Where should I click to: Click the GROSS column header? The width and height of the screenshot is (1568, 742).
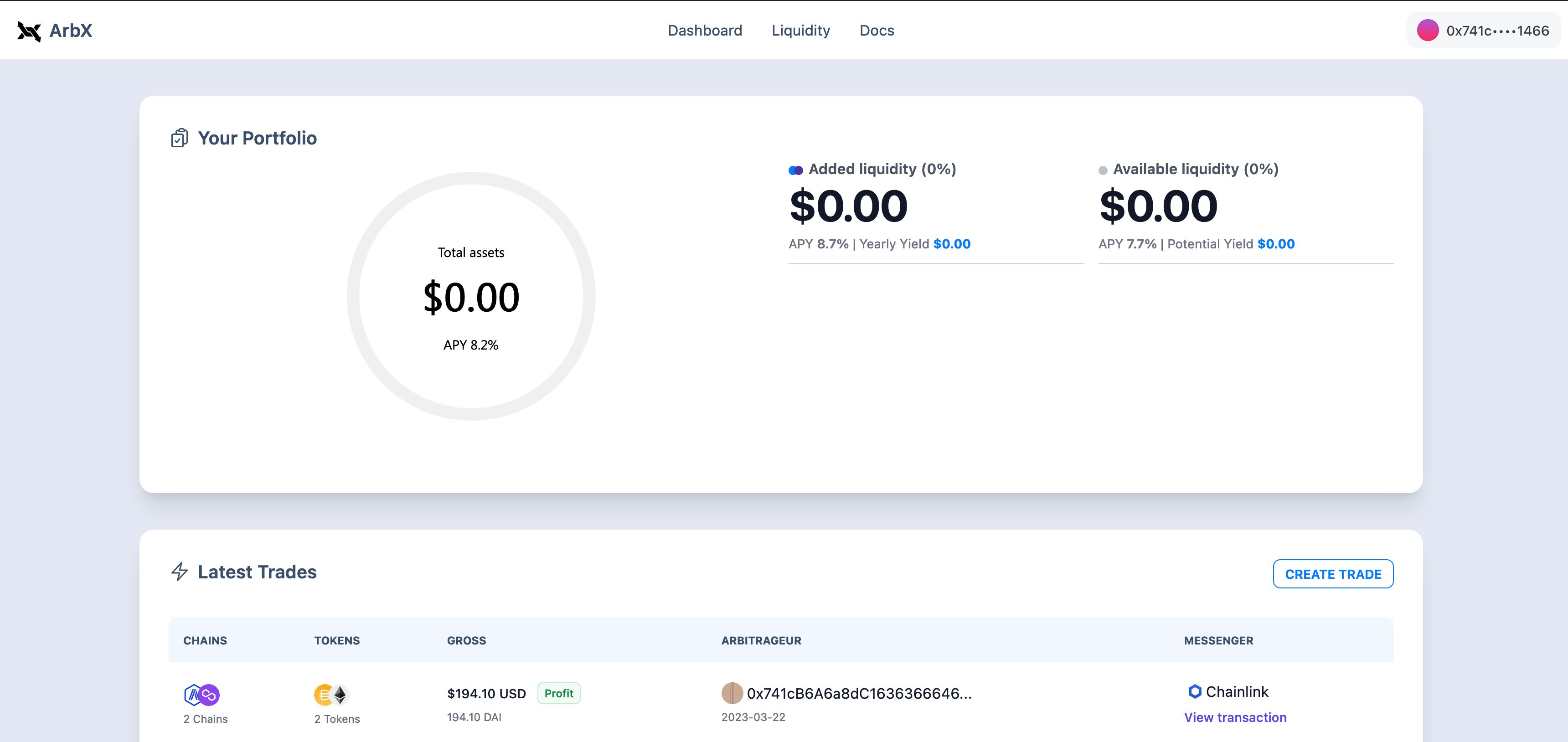tap(466, 640)
